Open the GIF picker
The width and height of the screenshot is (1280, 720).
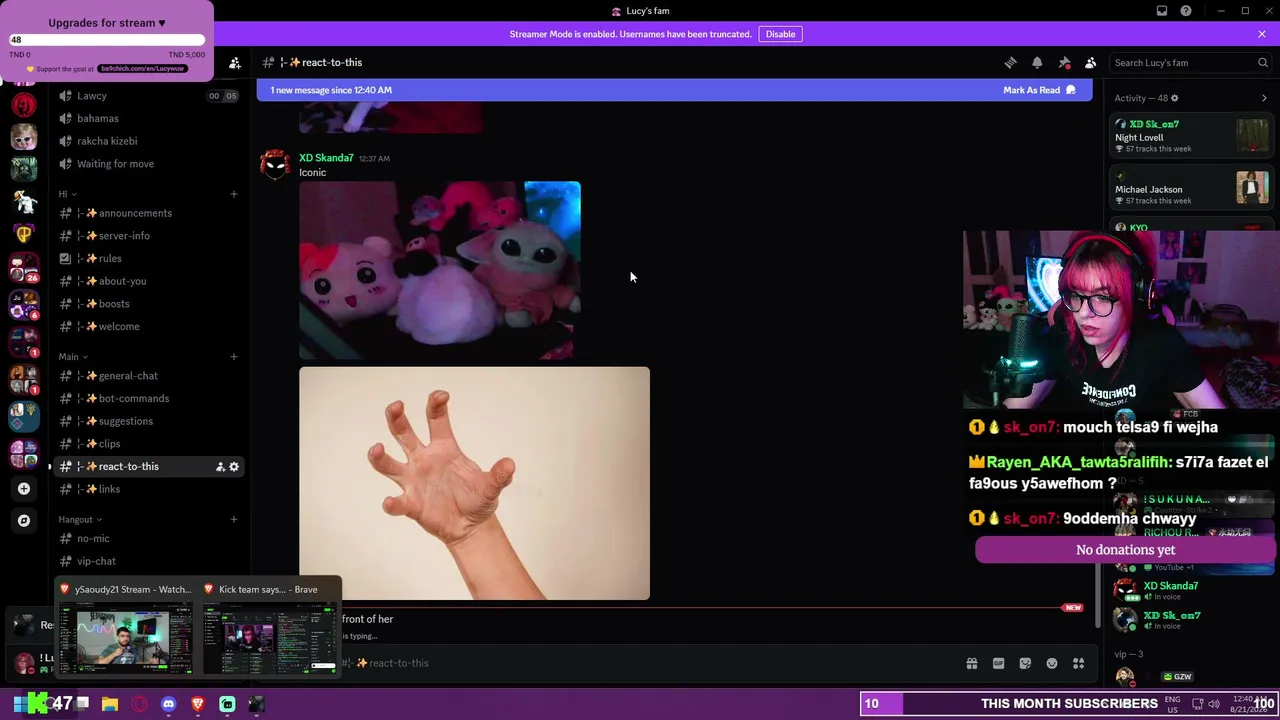pos(998,663)
